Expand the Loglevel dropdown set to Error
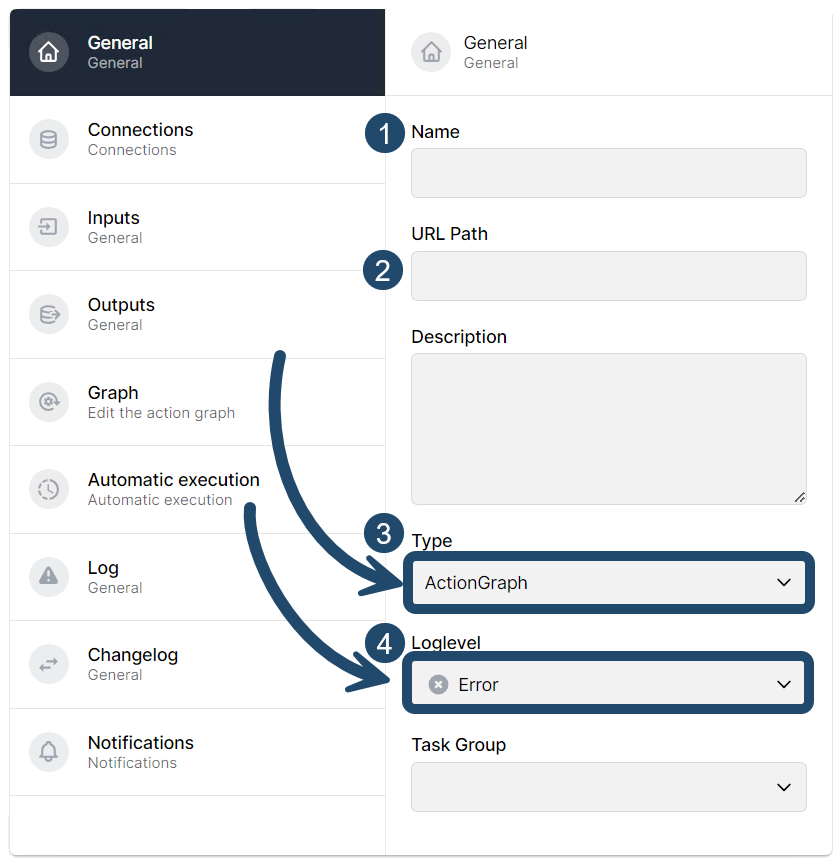 609,684
